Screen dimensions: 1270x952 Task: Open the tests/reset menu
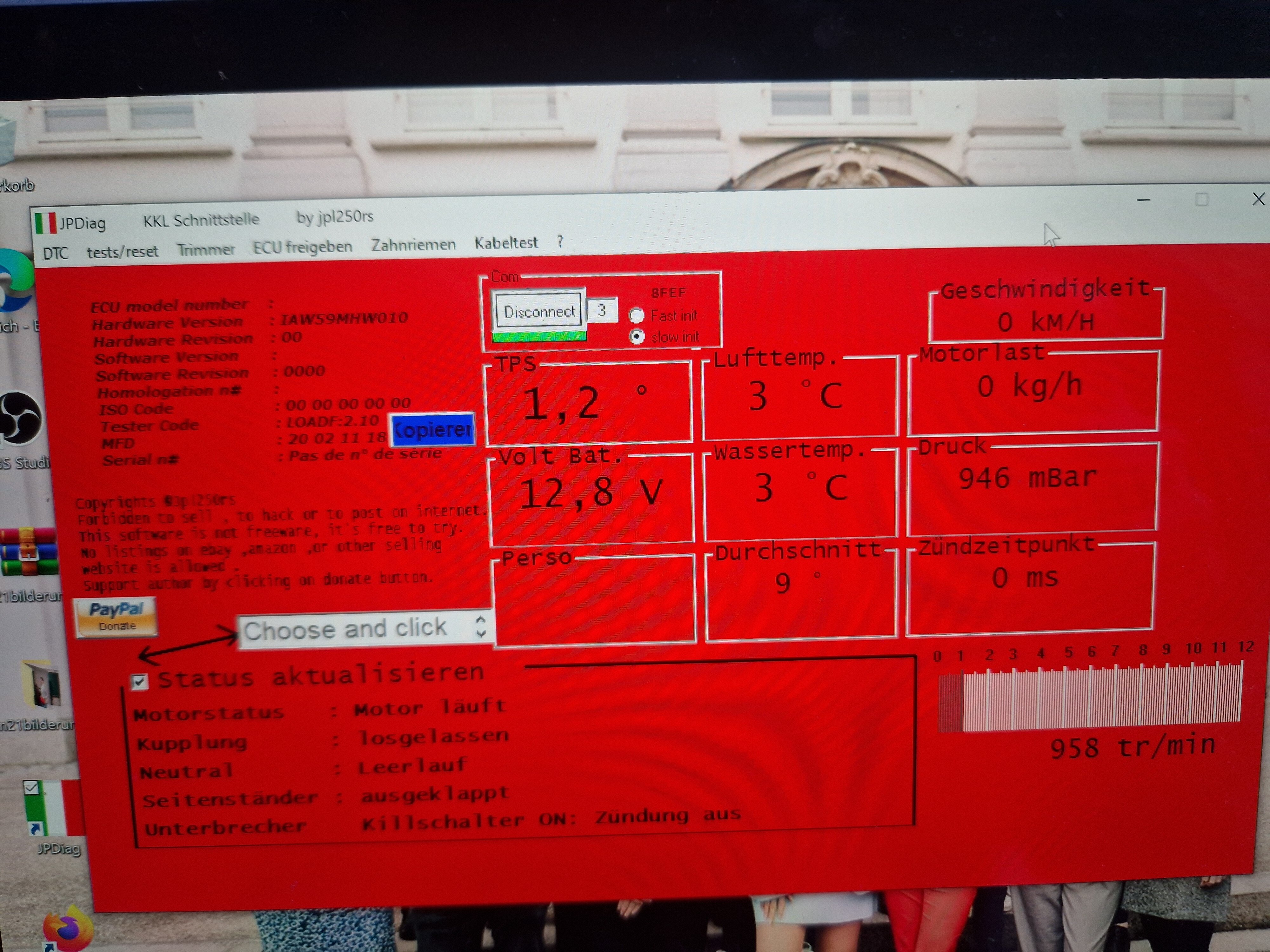tap(122, 251)
